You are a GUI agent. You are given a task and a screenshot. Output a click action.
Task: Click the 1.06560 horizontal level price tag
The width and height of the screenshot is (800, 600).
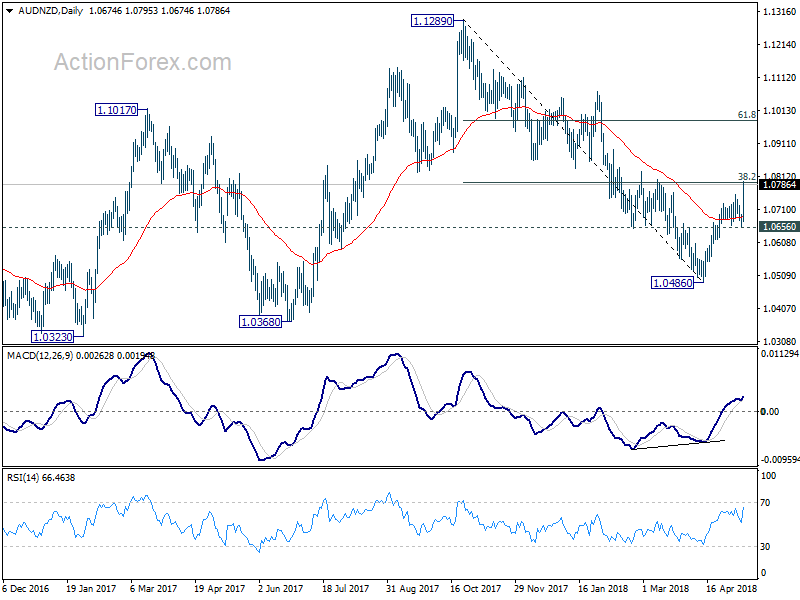(779, 227)
